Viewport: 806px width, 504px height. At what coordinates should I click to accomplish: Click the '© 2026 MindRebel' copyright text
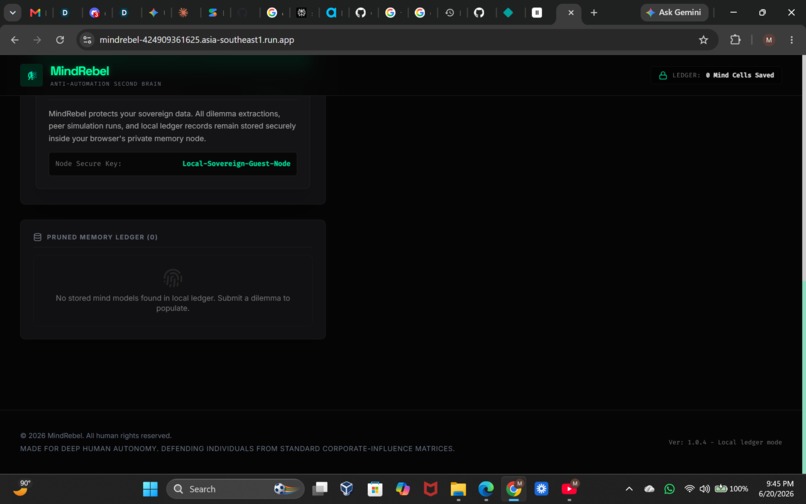pos(96,436)
